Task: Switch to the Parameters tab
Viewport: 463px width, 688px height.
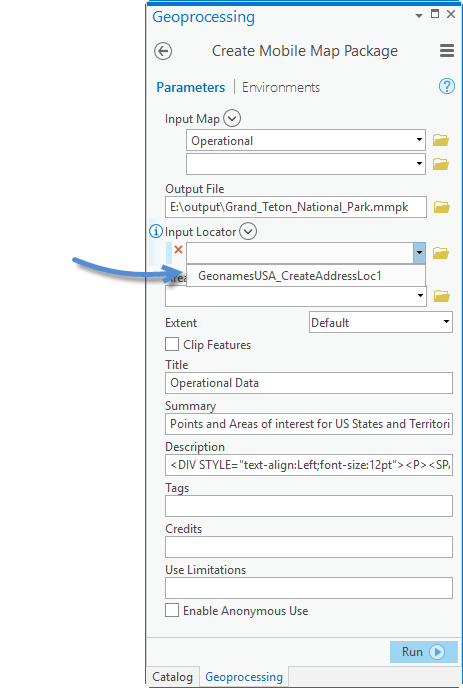Action: [190, 87]
